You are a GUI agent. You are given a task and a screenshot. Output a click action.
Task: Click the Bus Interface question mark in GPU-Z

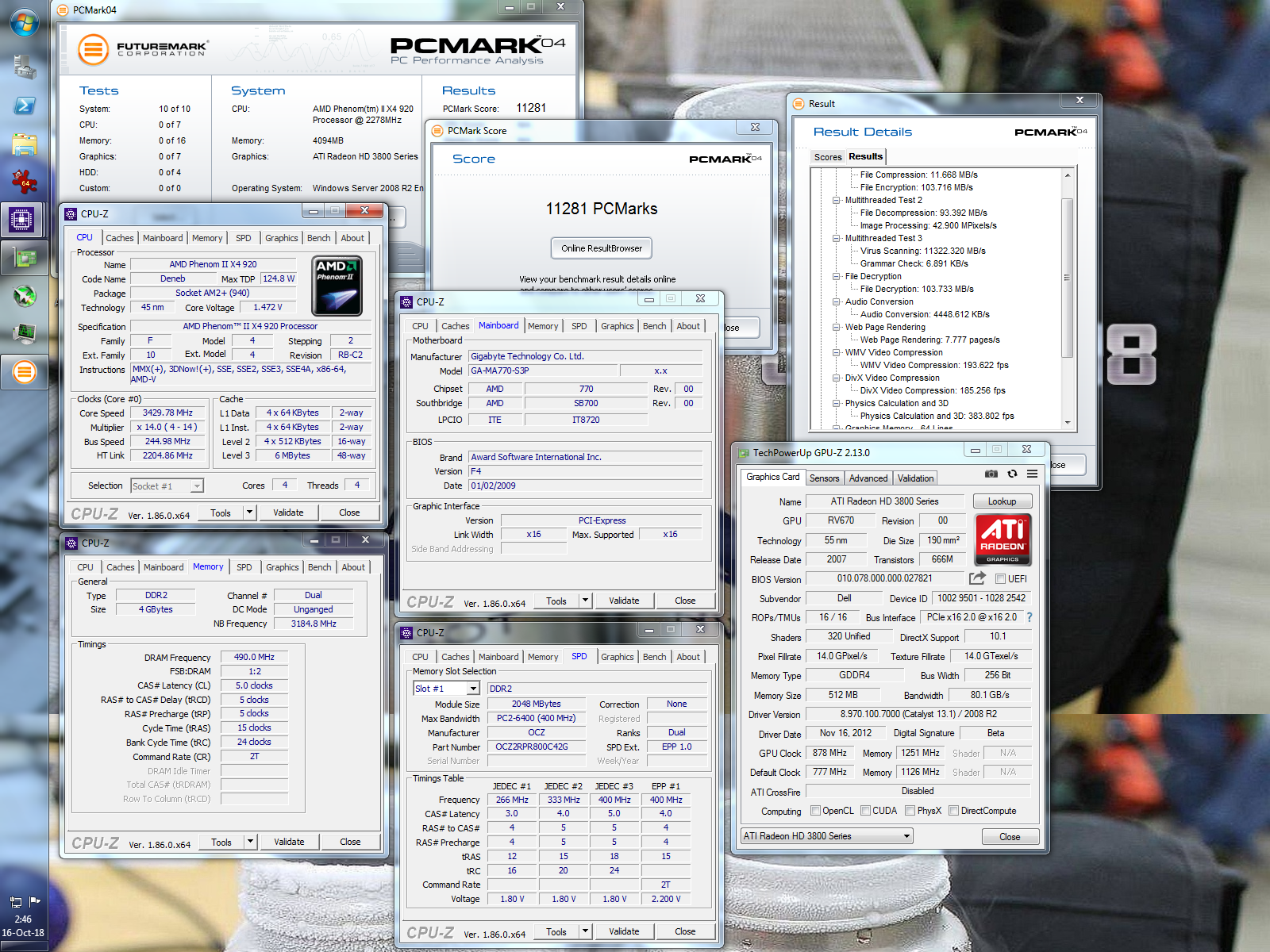click(x=1029, y=617)
